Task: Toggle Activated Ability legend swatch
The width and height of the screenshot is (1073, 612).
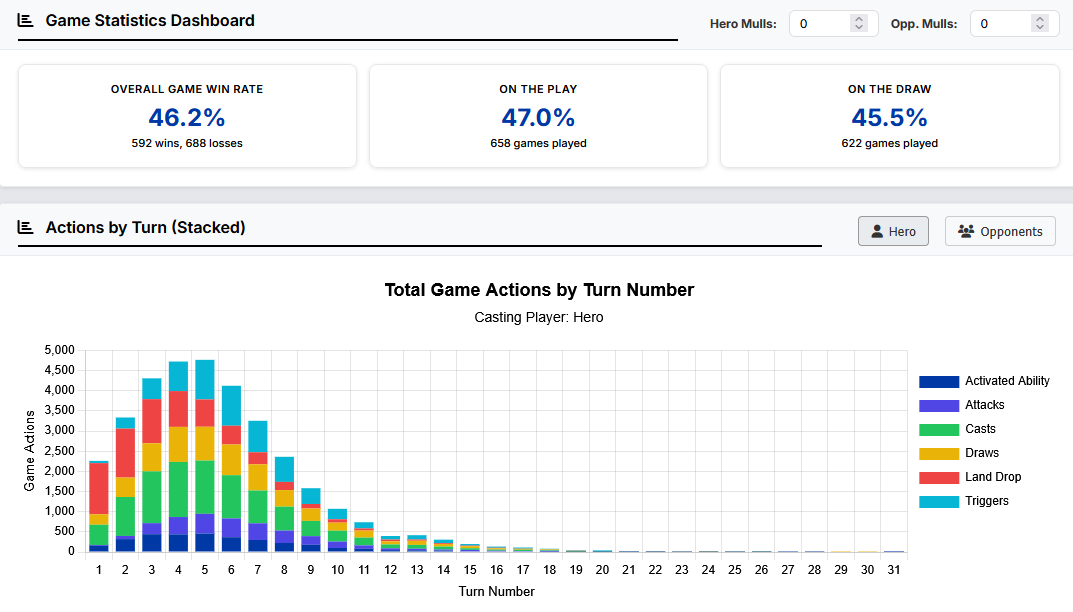Action: coord(939,381)
